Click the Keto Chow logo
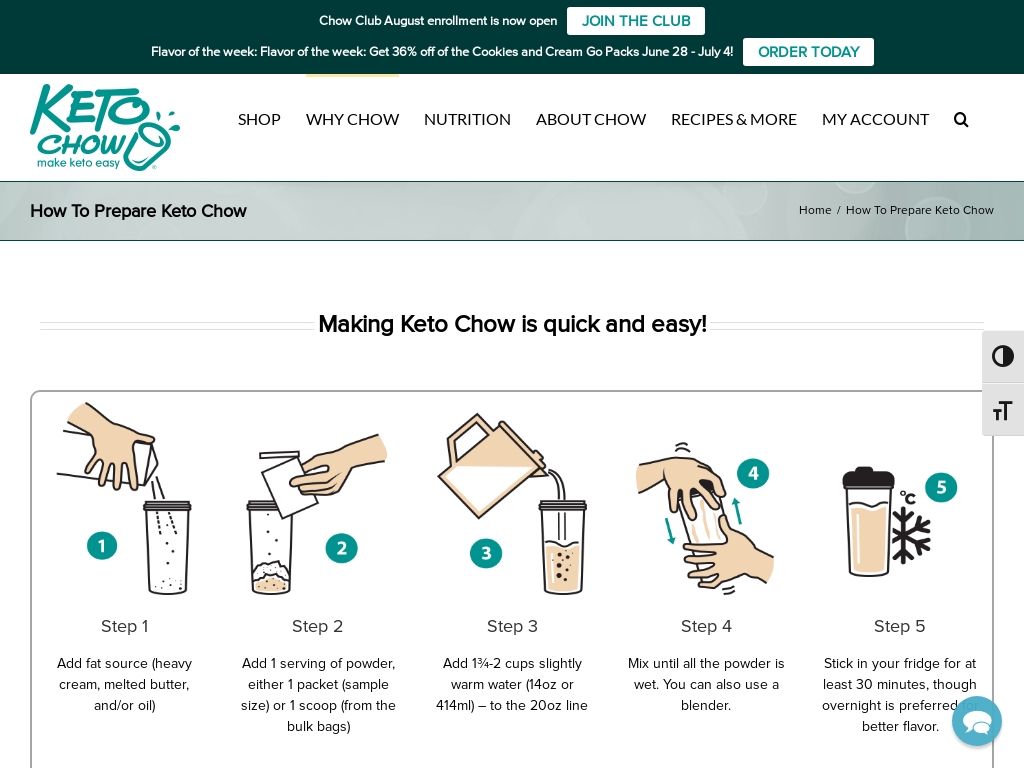Image resolution: width=1024 pixels, height=768 pixels. (104, 127)
